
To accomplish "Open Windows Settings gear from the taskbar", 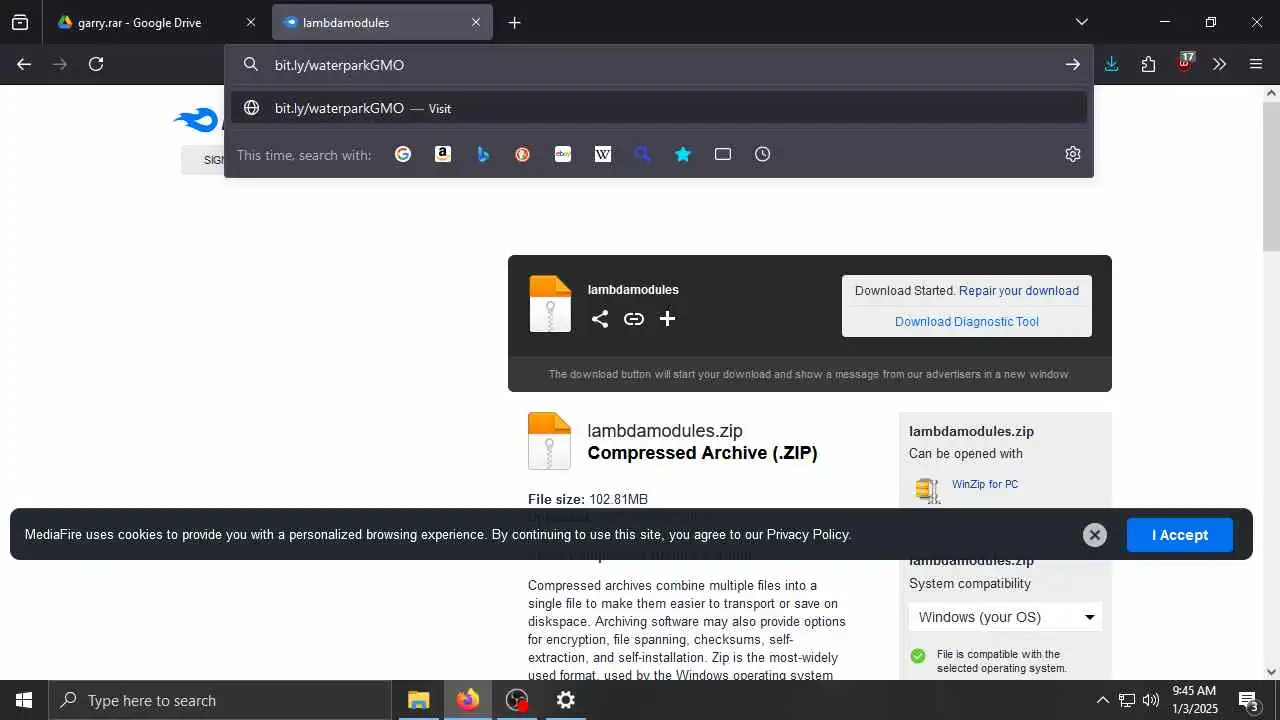I will coord(566,700).
